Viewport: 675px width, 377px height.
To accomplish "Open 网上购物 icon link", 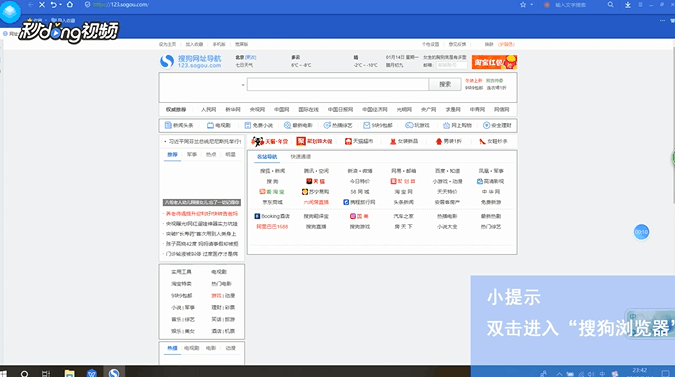I will click(x=457, y=125).
